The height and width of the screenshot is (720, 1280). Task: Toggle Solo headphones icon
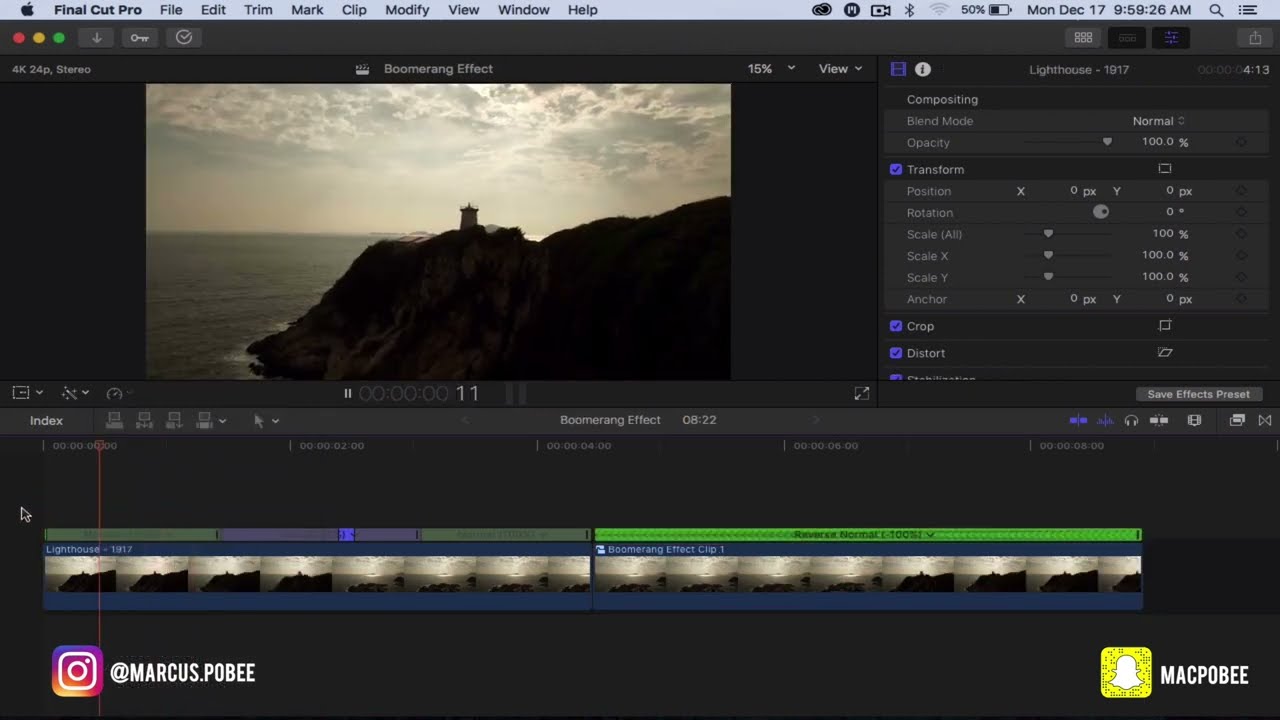pos(1131,420)
